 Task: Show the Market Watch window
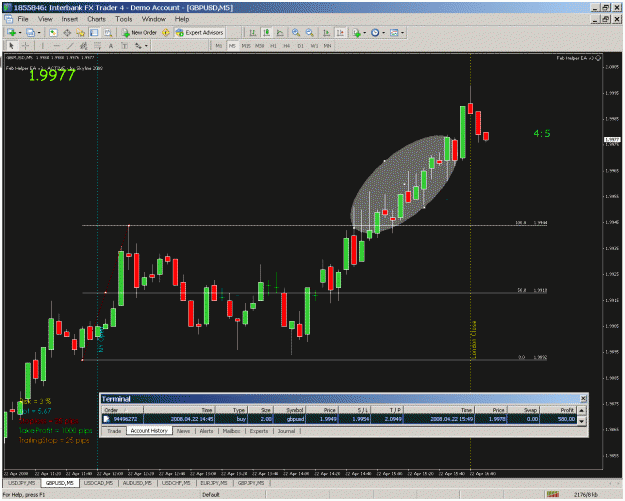coord(53,33)
